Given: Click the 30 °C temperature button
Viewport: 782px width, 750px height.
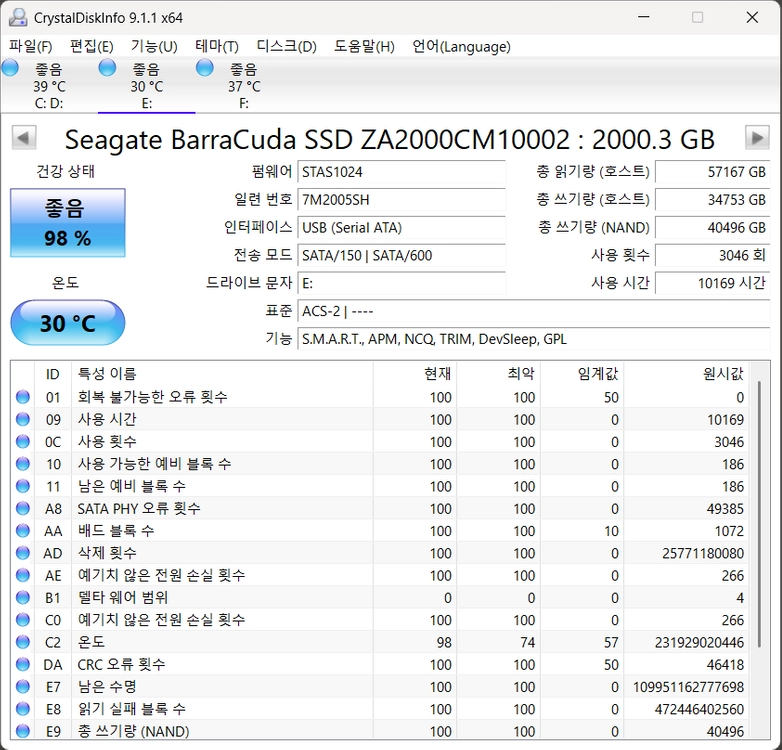Looking at the screenshot, I should coord(68,323).
